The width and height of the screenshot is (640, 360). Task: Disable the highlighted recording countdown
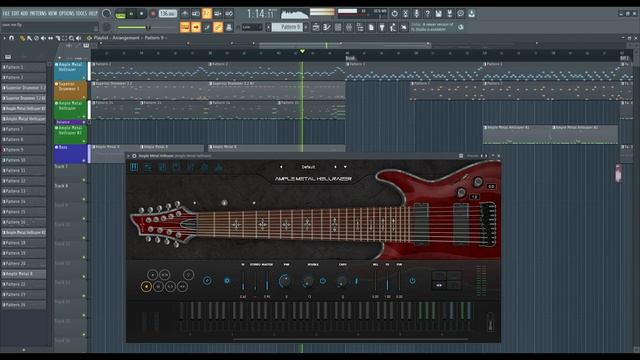click(x=207, y=13)
